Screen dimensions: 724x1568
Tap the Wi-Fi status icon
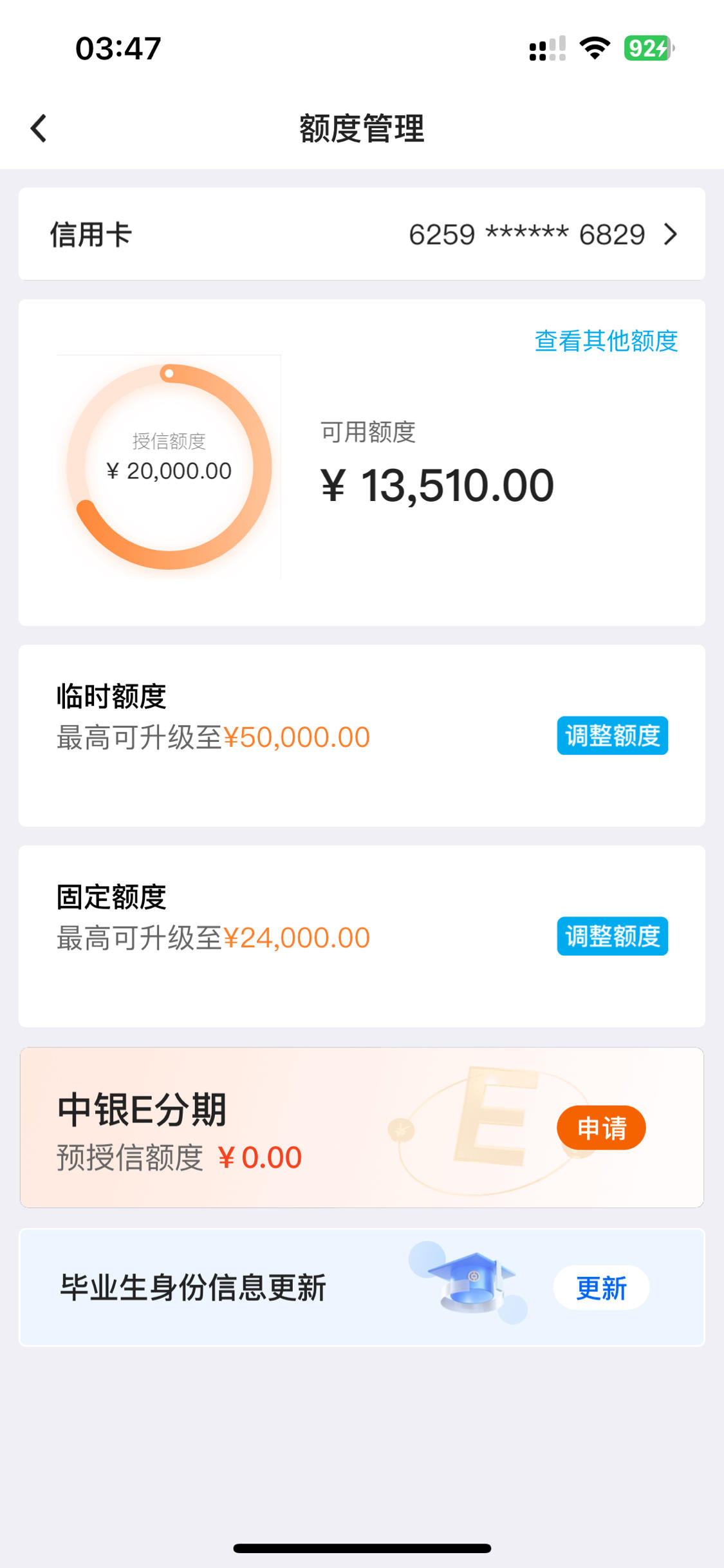tap(595, 48)
